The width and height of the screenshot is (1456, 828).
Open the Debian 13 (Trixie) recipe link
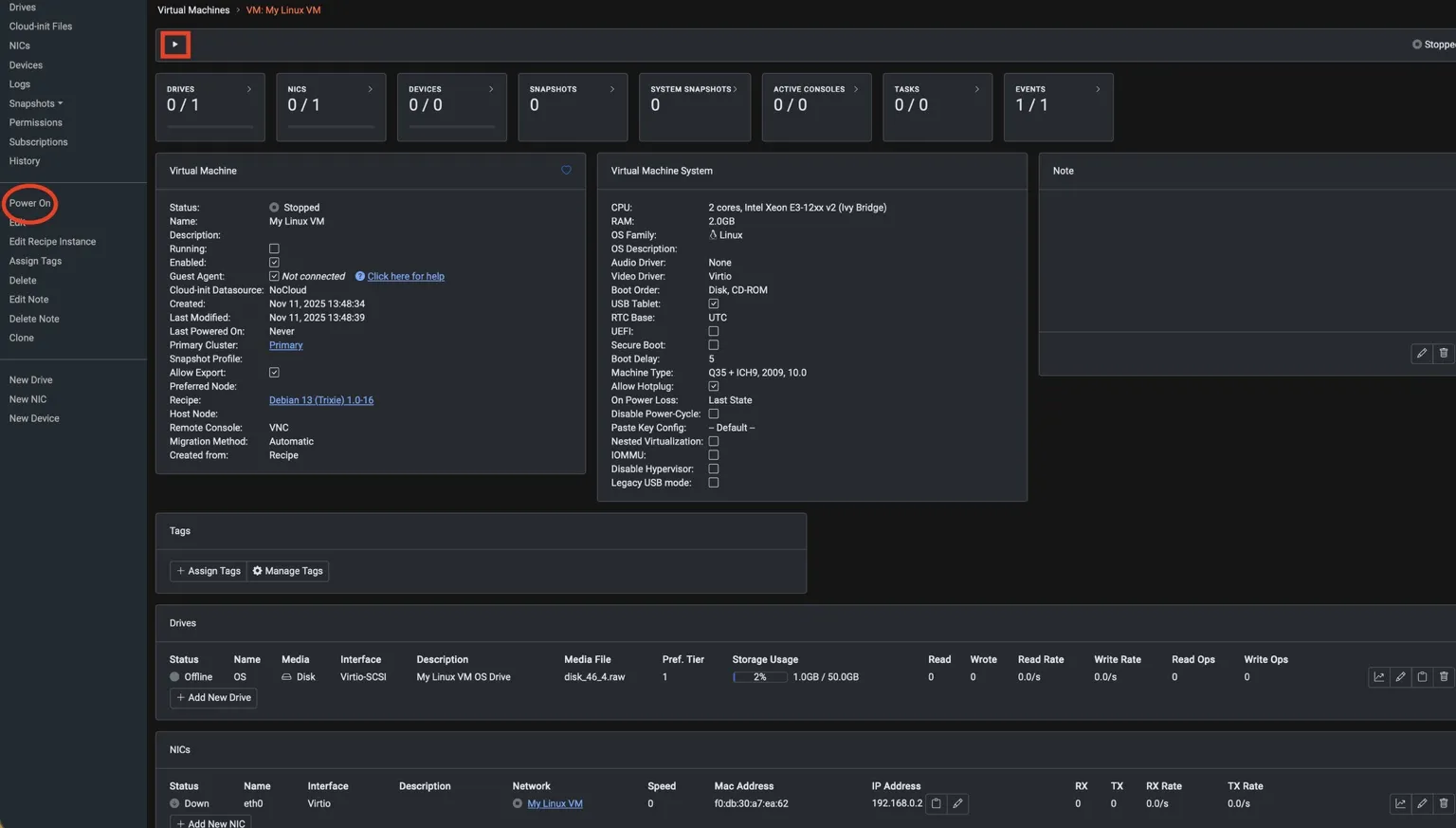(x=320, y=400)
